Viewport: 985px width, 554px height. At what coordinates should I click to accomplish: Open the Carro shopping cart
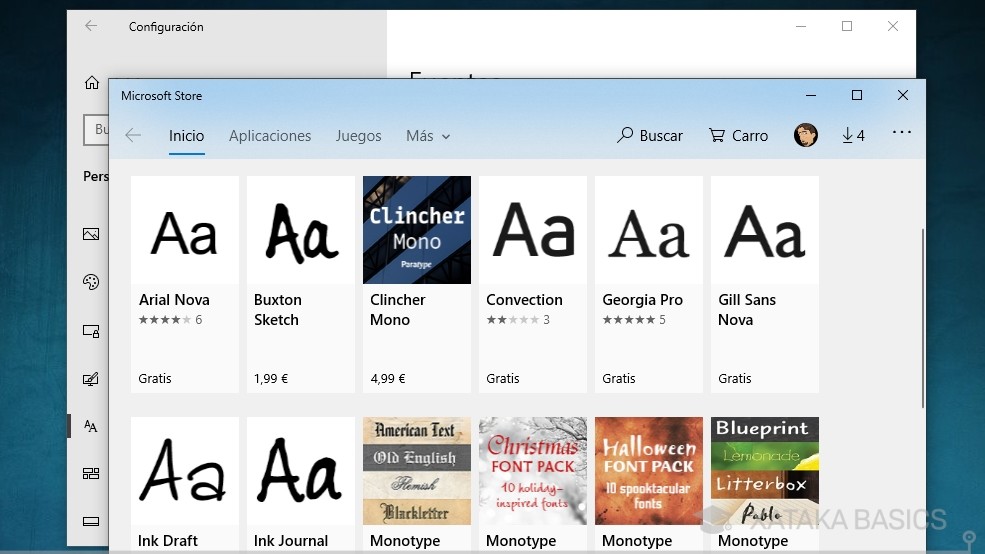738,135
